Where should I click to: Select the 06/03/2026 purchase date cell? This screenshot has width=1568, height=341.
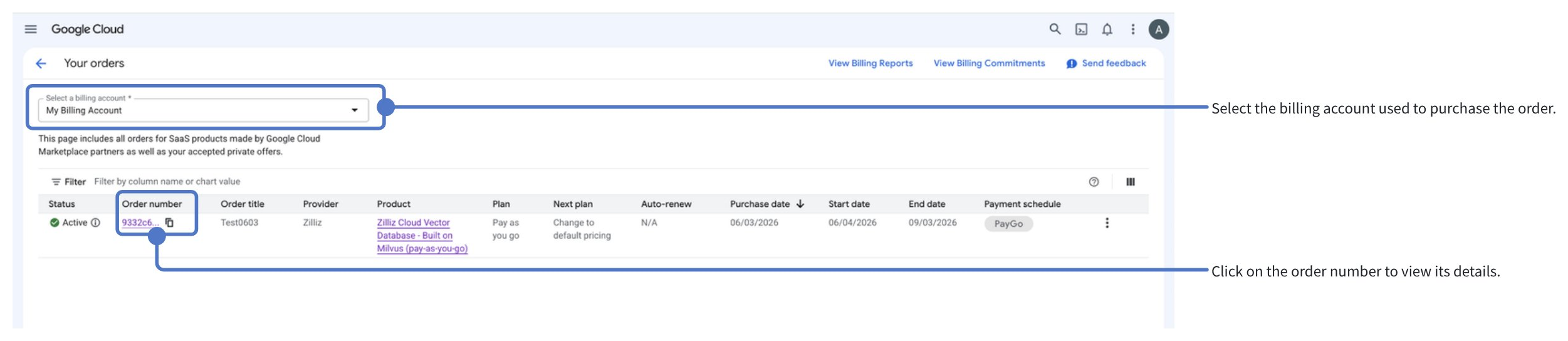point(754,223)
